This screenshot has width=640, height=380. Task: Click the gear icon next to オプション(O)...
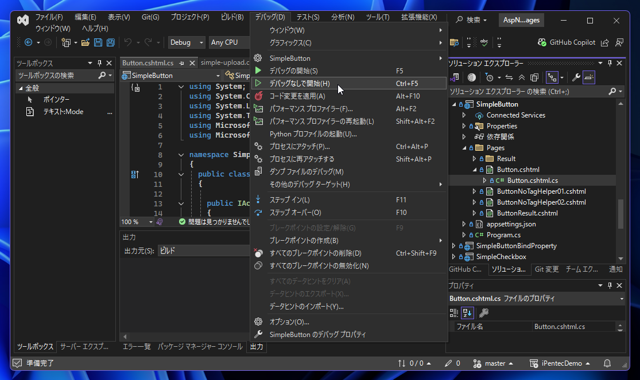click(258, 322)
